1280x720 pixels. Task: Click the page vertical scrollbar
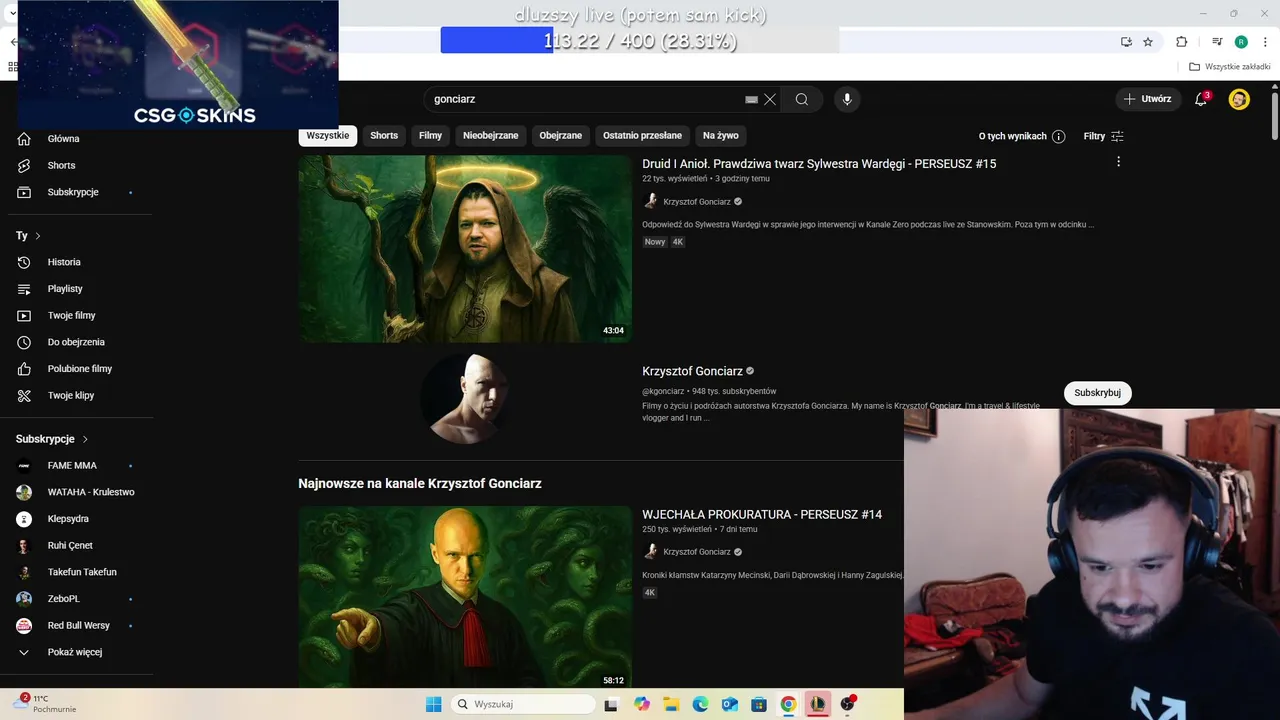[1275, 115]
